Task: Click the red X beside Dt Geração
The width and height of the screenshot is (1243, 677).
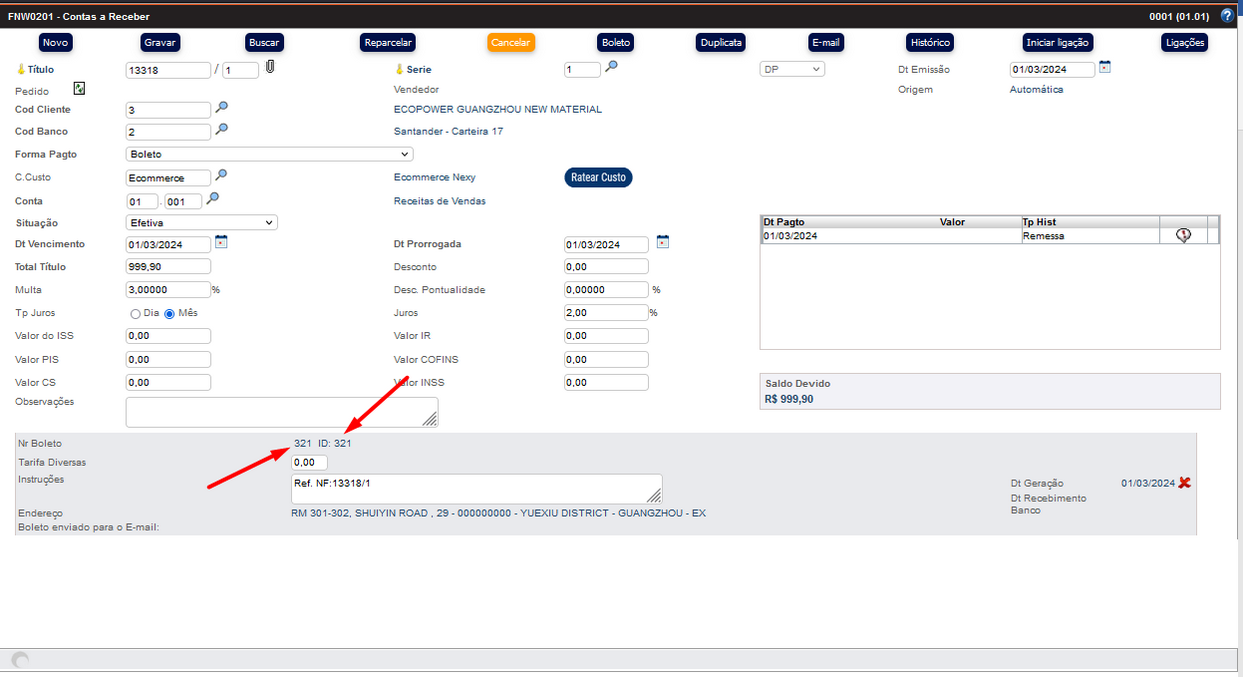Action: [x=1185, y=482]
